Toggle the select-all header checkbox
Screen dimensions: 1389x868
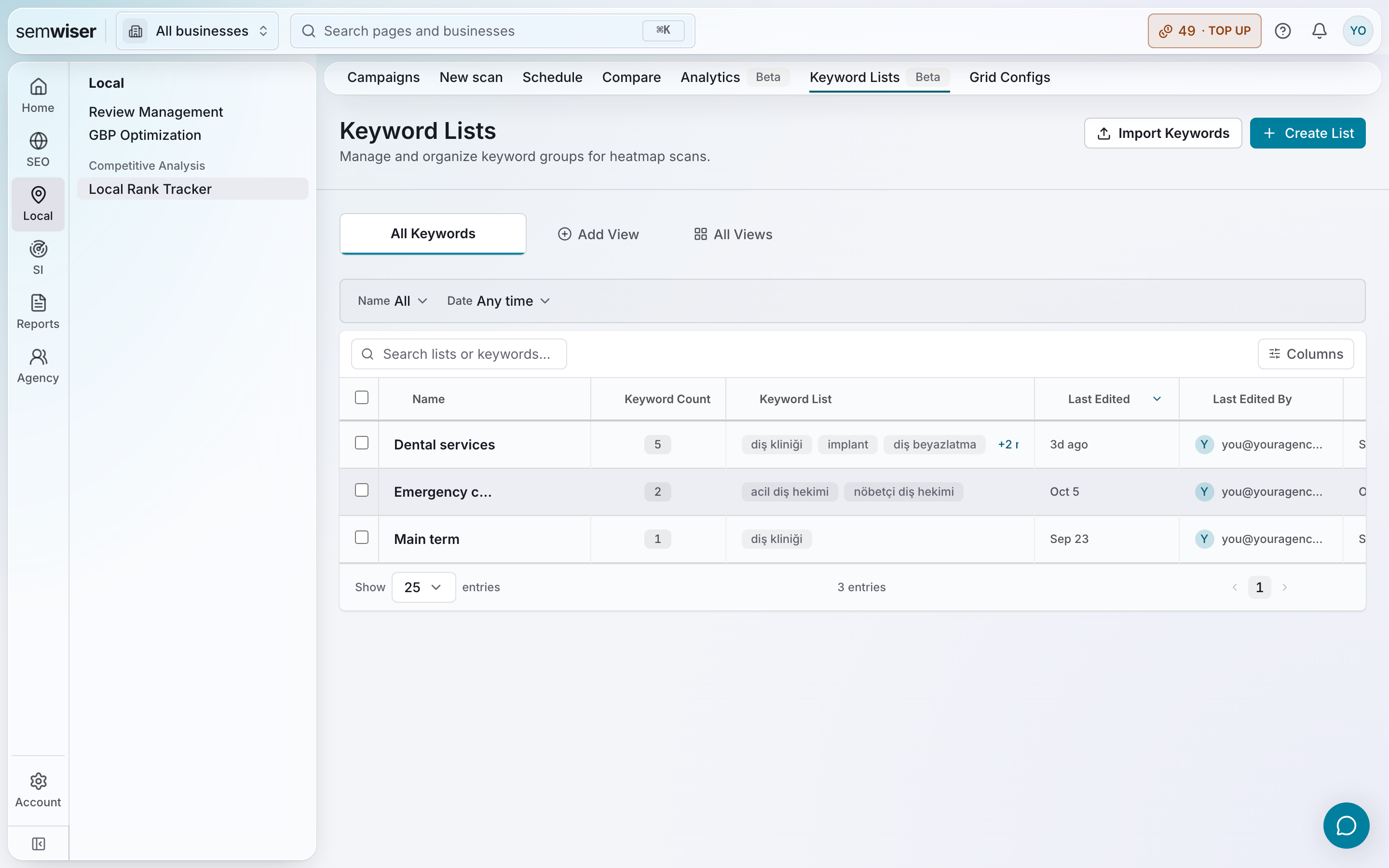(362, 397)
